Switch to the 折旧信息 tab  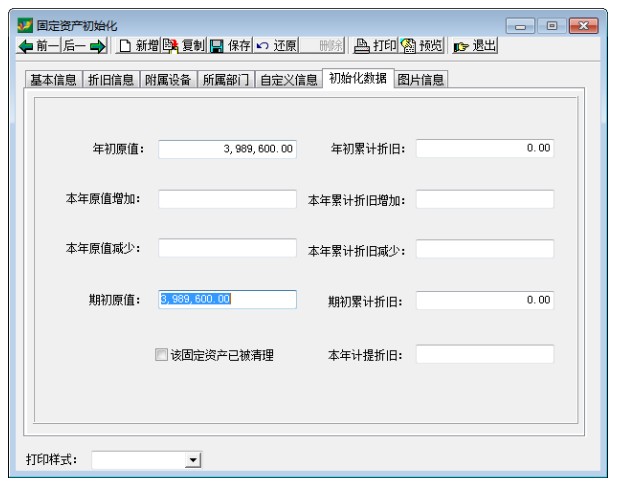tap(111, 79)
